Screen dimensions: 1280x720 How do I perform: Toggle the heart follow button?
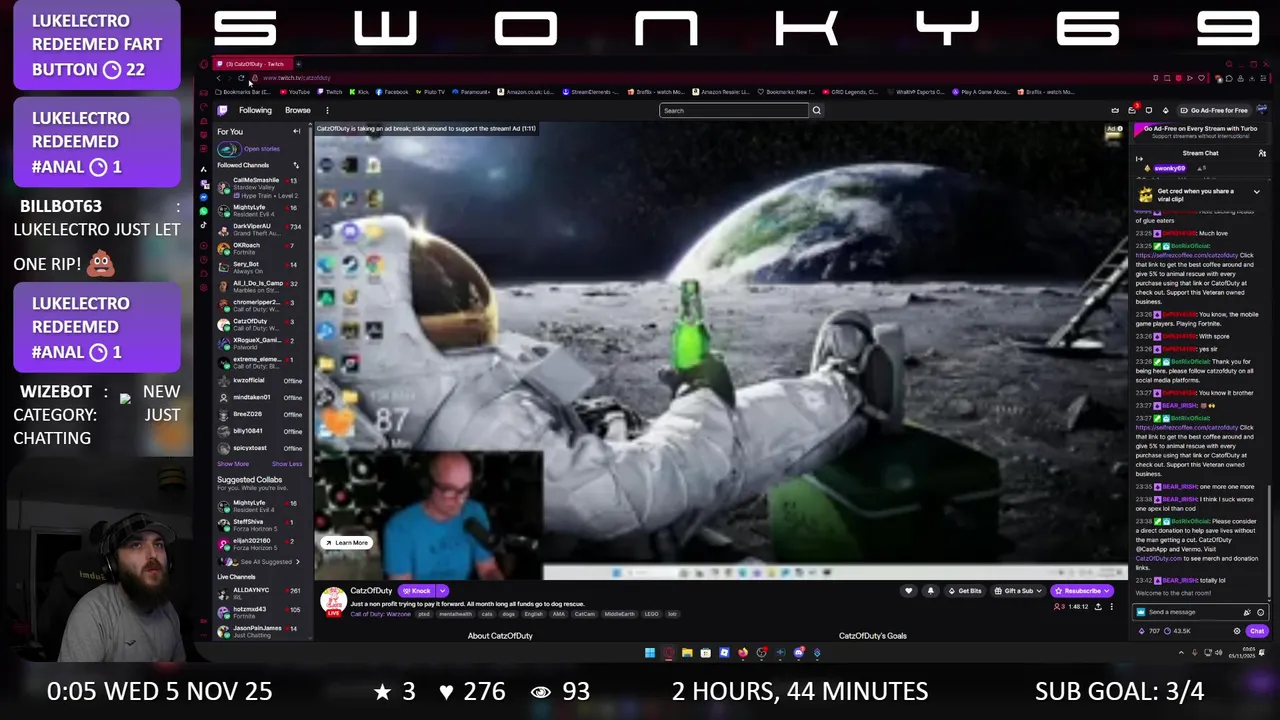pyautogui.click(x=908, y=591)
